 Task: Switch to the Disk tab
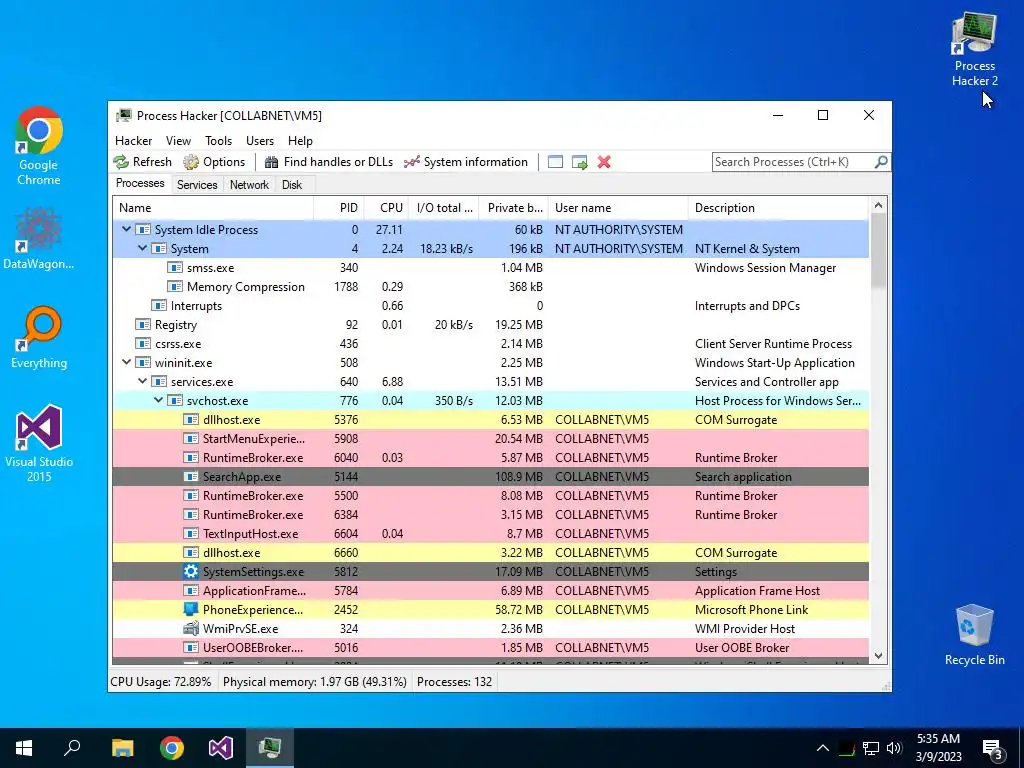(292, 185)
